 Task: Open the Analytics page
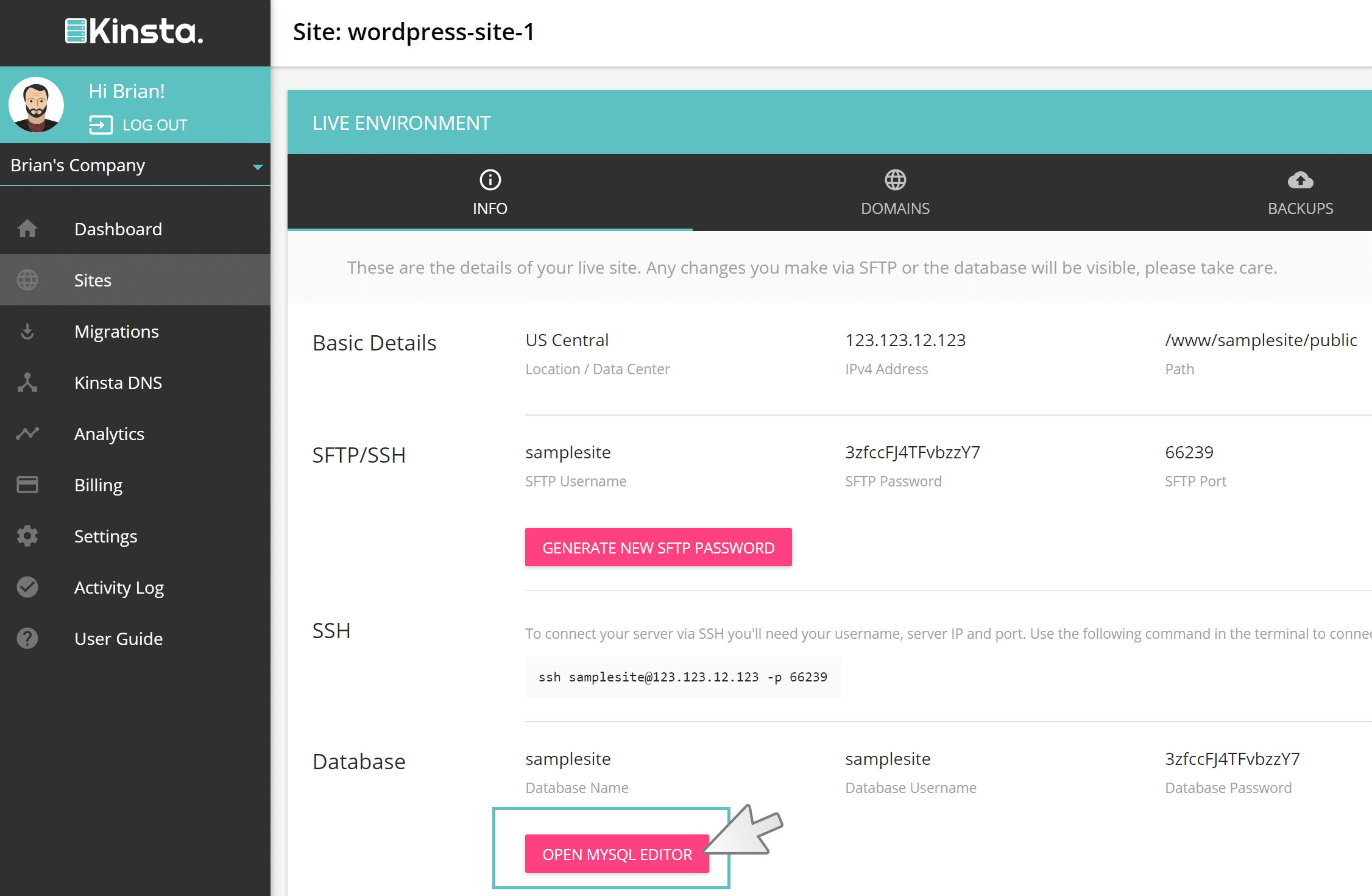(109, 434)
